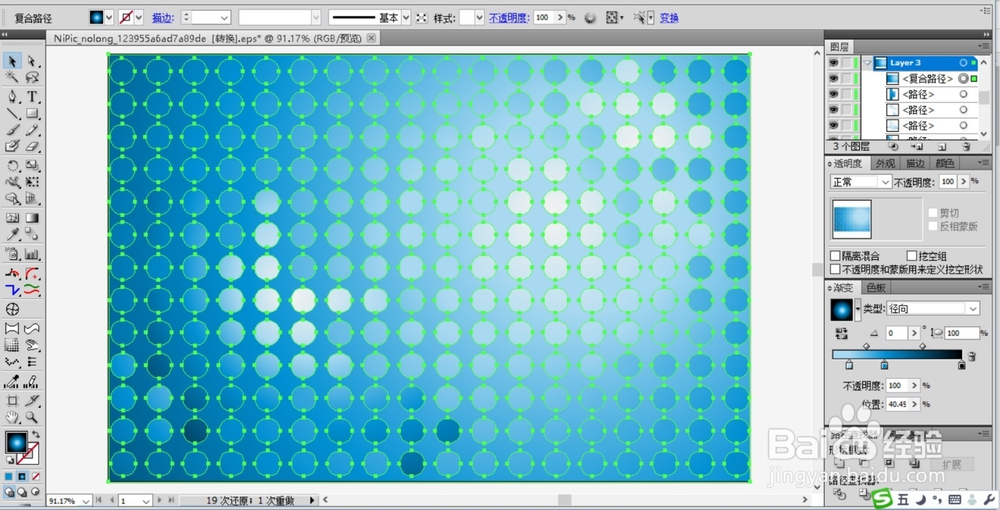1000x510 pixels.
Task: Select the Magic Wand tool
Action: [12, 78]
